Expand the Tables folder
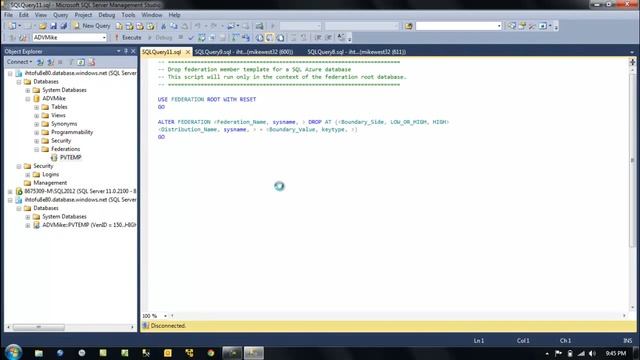Viewport: 640px width, 360px height. pos(36,107)
